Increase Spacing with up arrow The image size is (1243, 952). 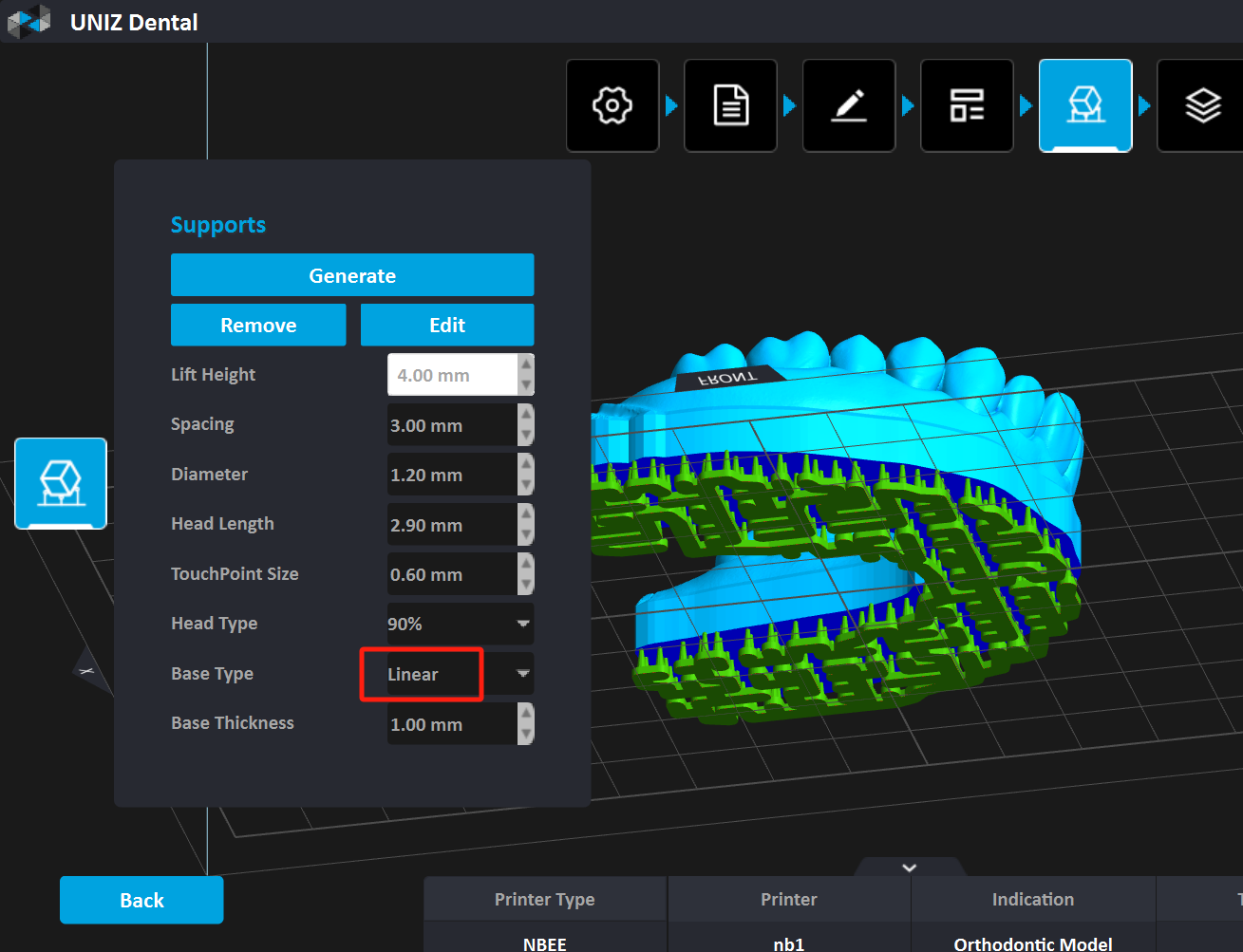pyautogui.click(x=526, y=415)
